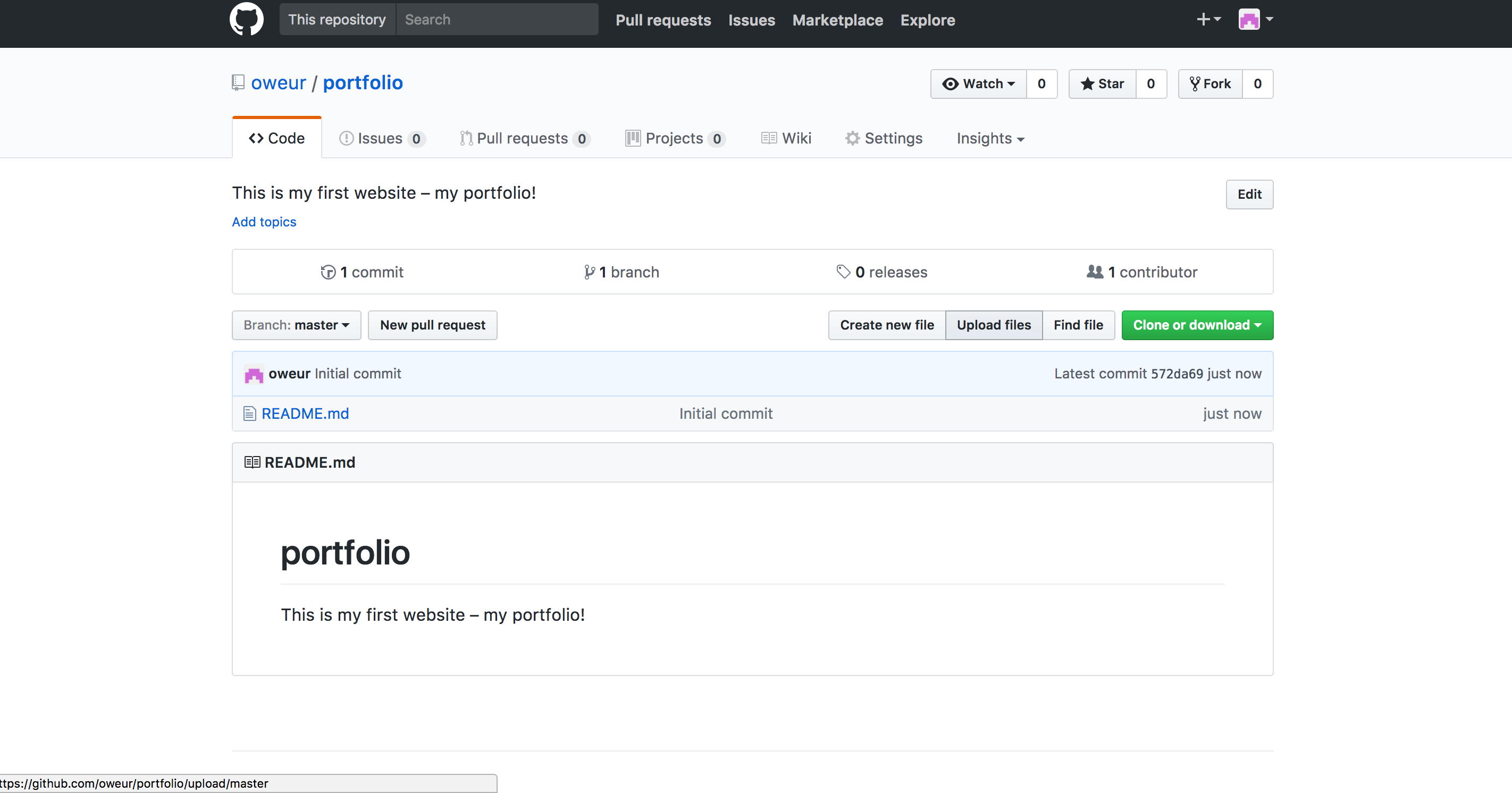
Task: Open Issues in top navigation
Action: tap(752, 20)
